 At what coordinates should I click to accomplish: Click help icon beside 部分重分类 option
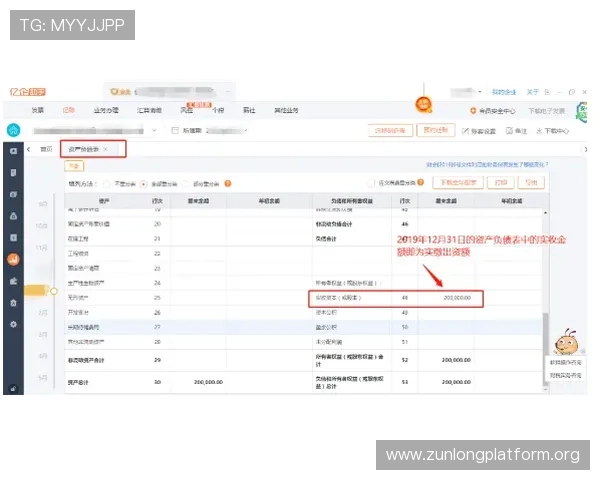[x=228, y=184]
